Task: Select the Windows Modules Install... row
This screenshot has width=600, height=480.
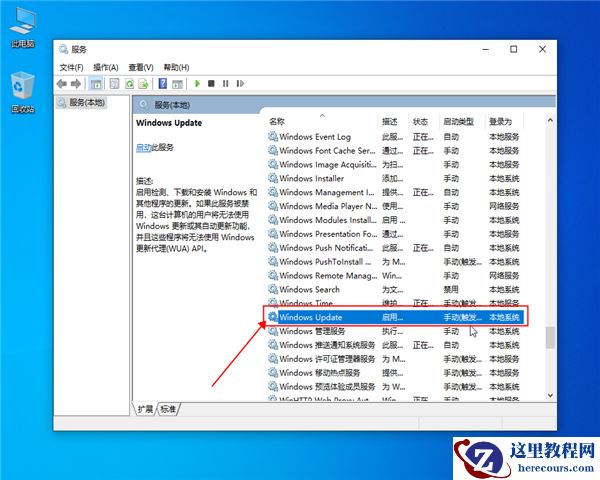Action: click(x=394, y=220)
